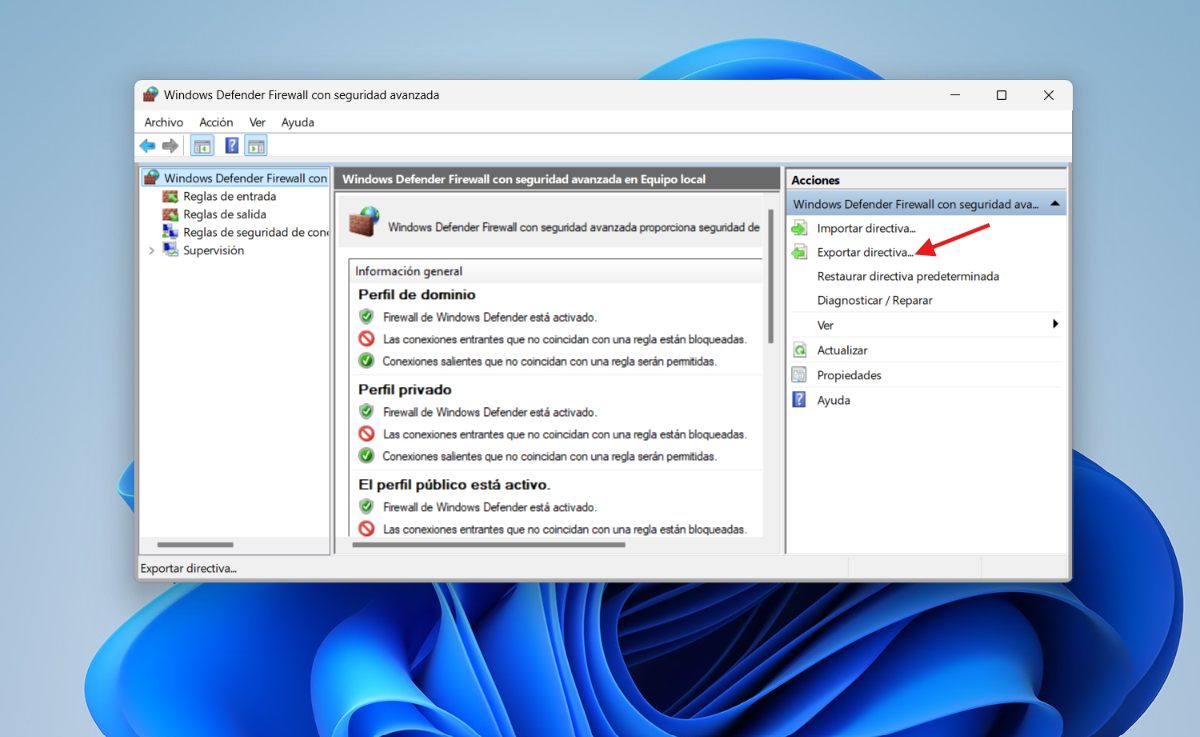Image resolution: width=1200 pixels, height=737 pixels.
Task: Click red blocked icon under Perfil privado
Action: pyautogui.click(x=366, y=434)
